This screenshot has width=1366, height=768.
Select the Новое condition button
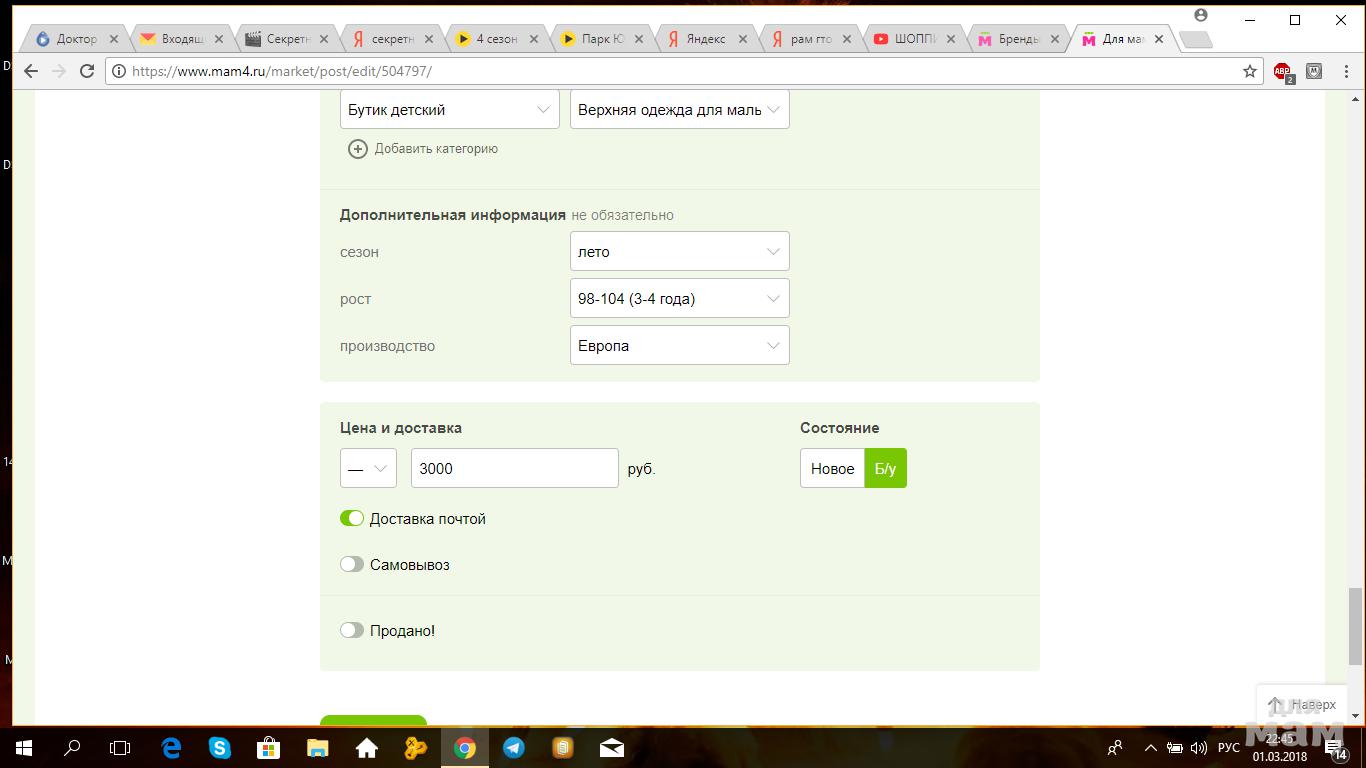coord(832,469)
